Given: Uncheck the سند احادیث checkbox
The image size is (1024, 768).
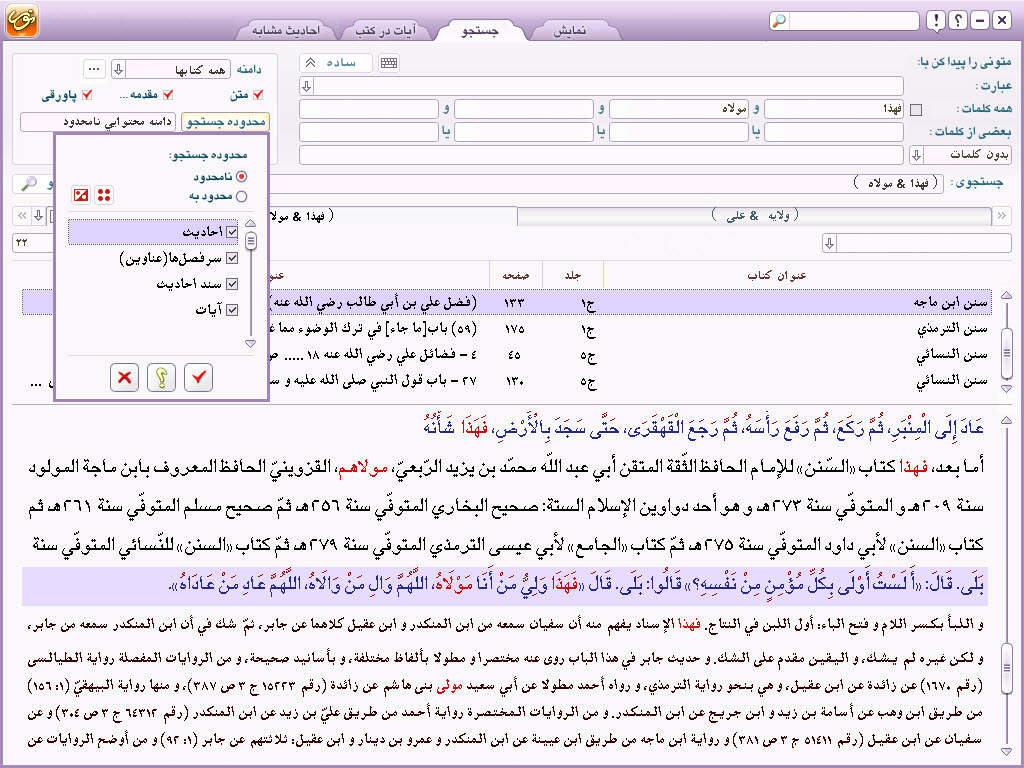Looking at the screenshot, I should click(233, 284).
